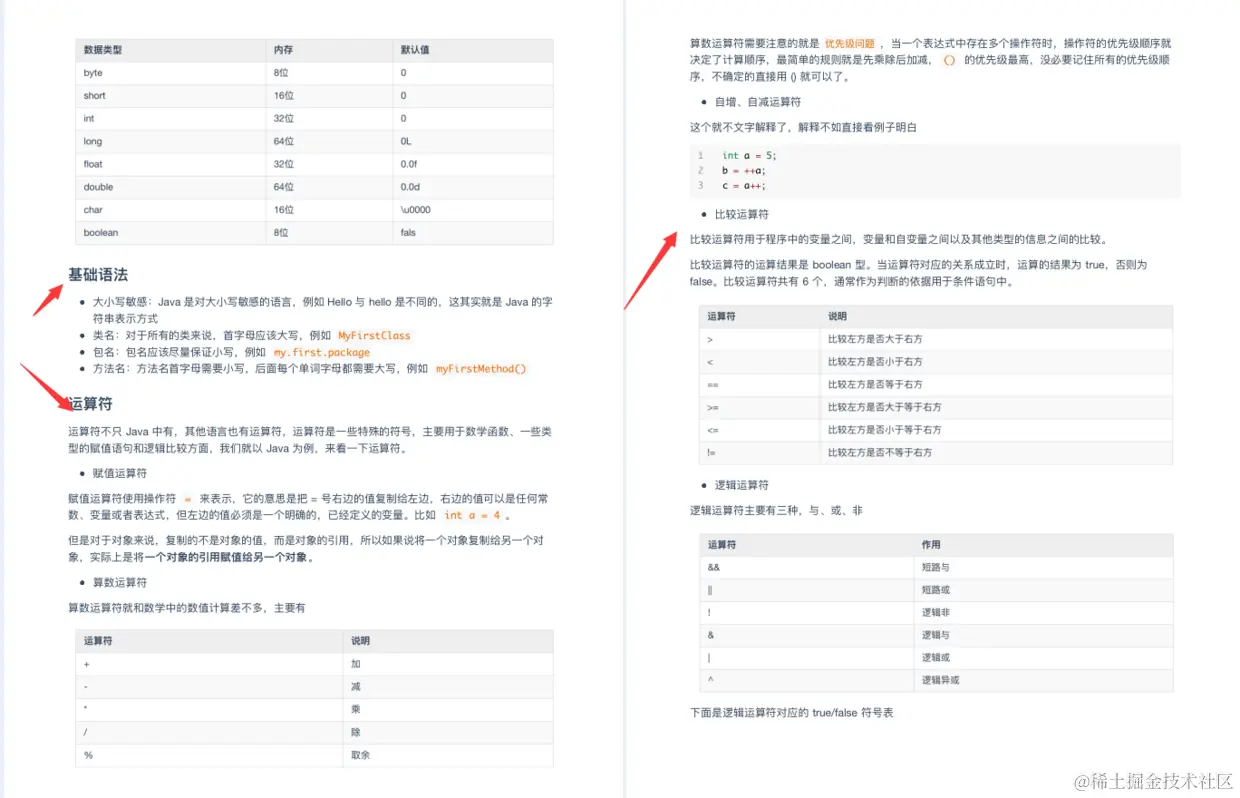
Task: Click the 比较左方是否小于等于右方 cell
Action: [996, 430]
